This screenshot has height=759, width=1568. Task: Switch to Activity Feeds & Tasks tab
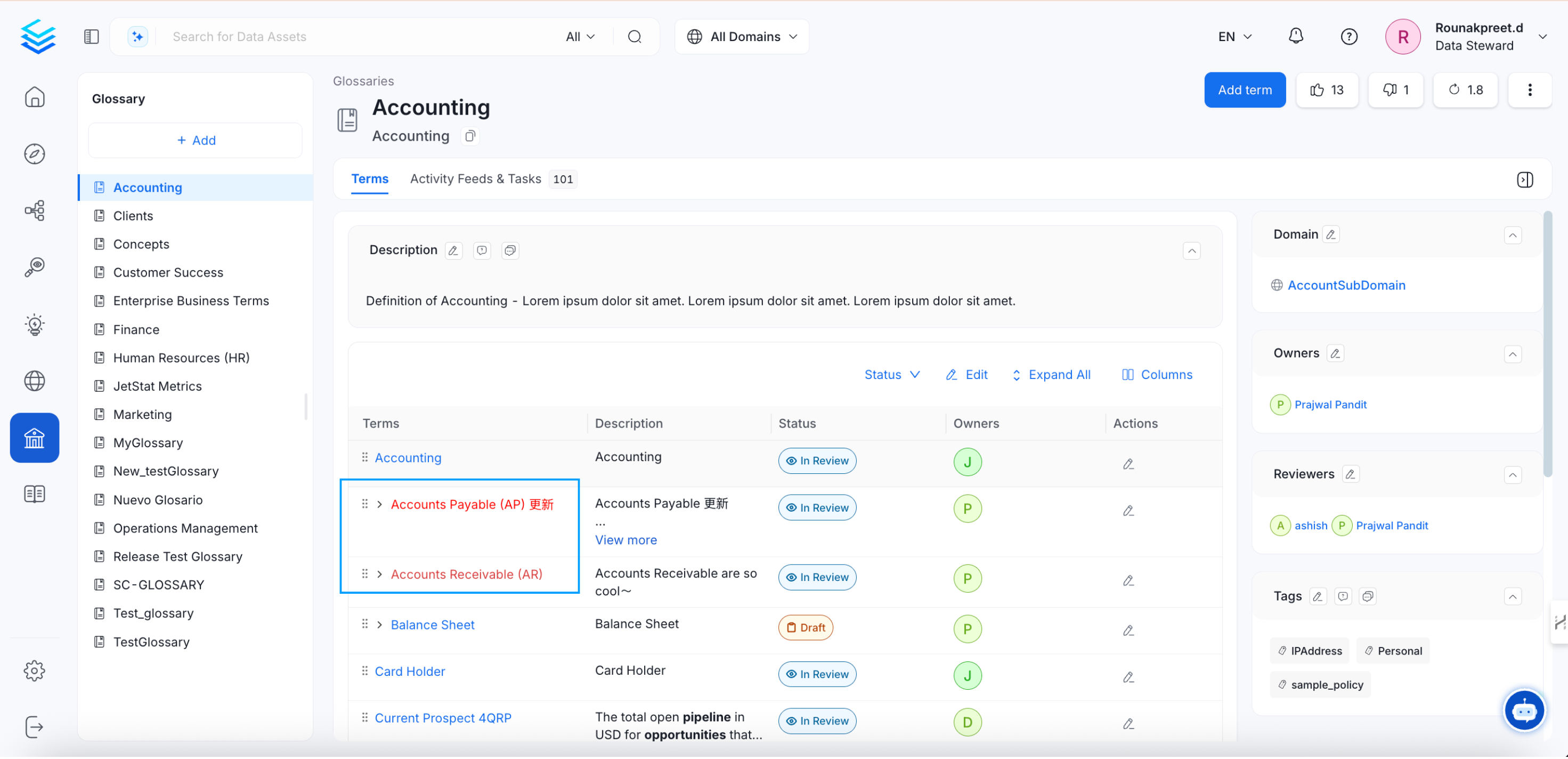475,179
